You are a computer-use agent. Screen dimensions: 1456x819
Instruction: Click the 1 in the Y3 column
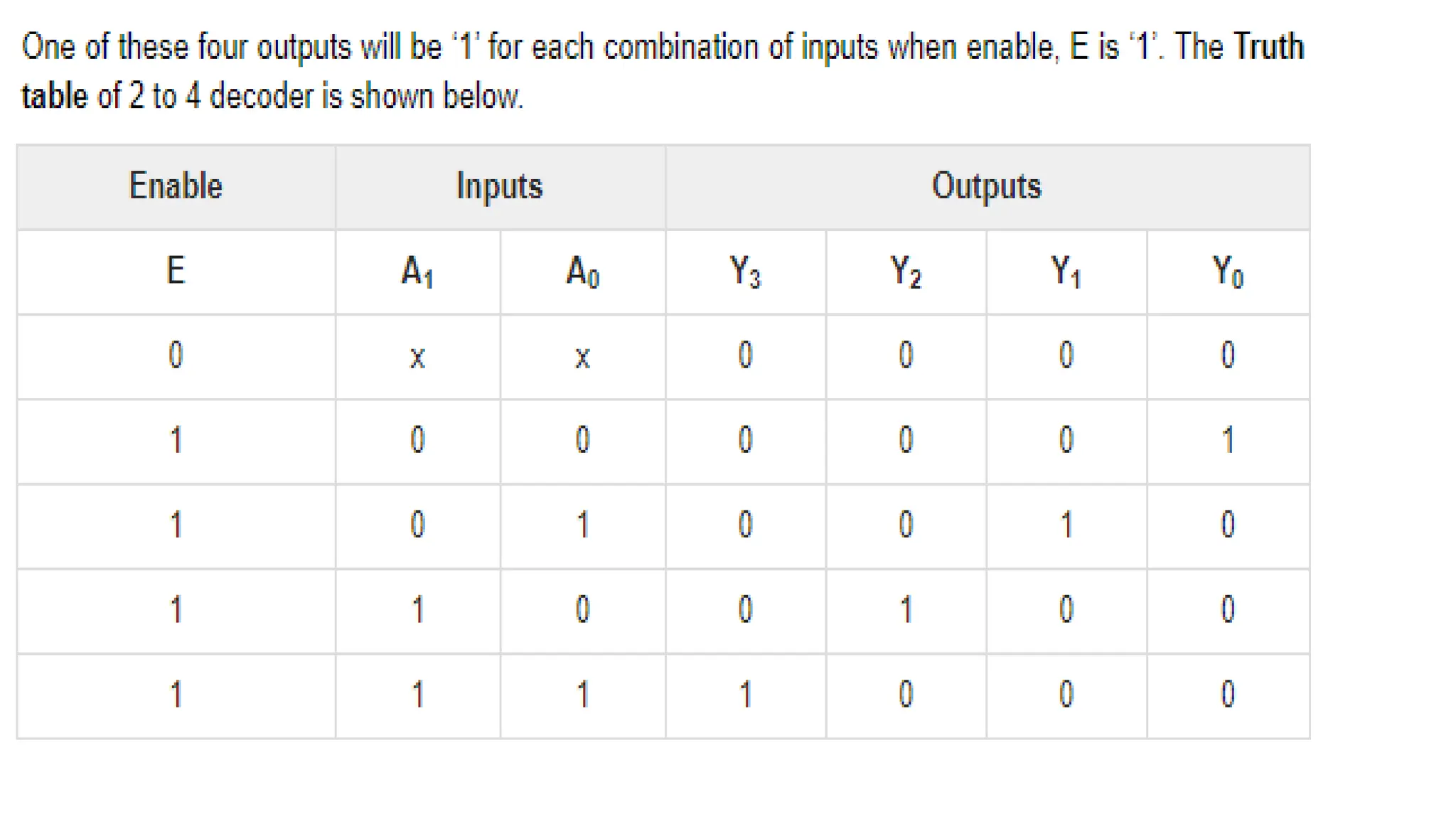745,695
